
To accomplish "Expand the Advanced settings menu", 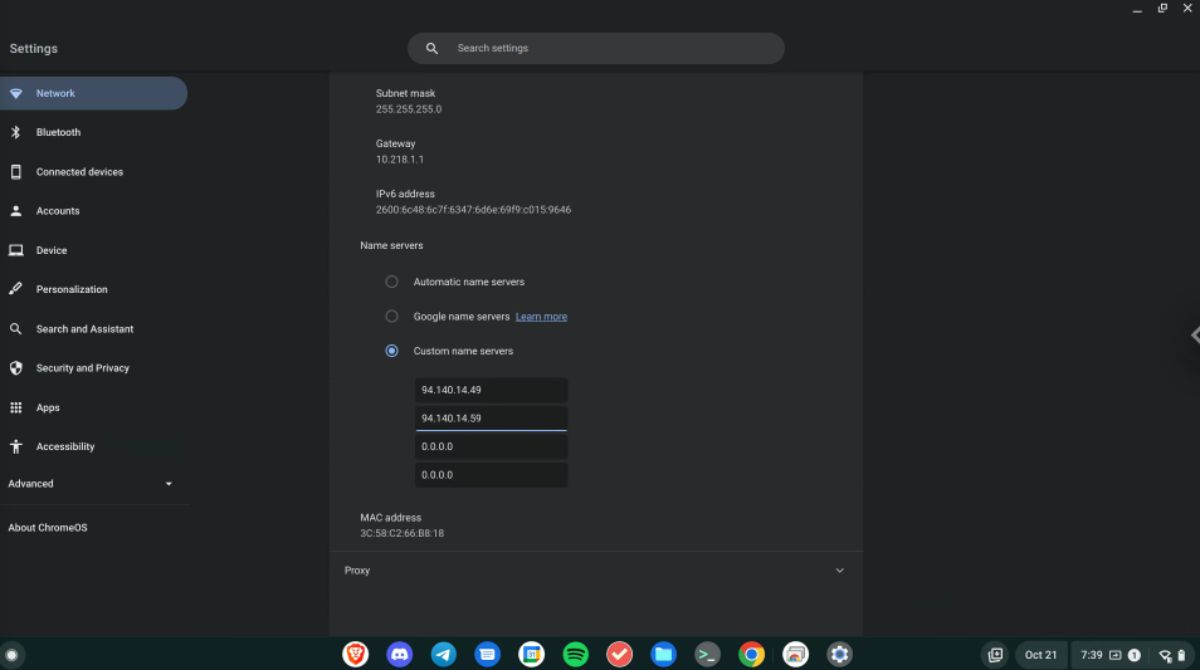I will (90, 484).
